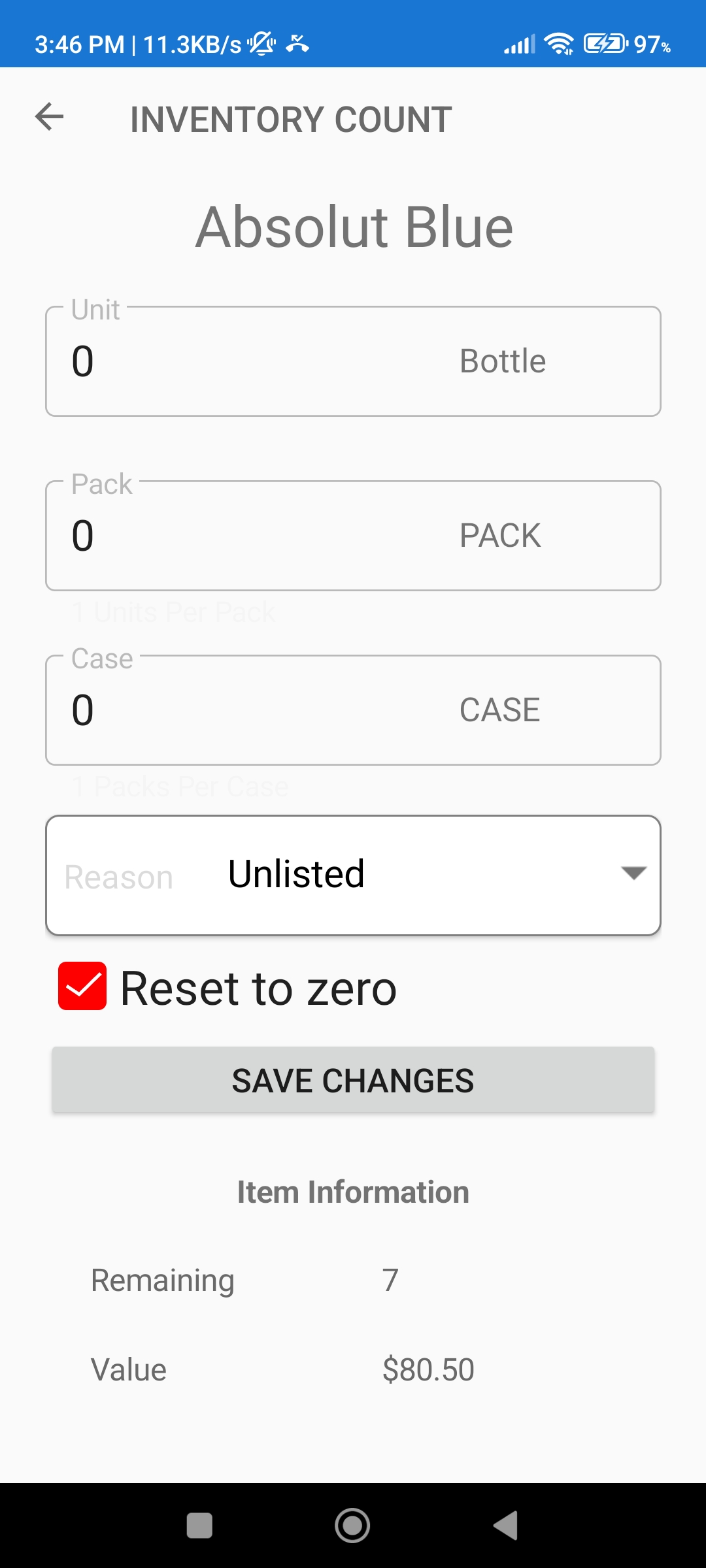Focus the Unit quantity input field

point(248,361)
